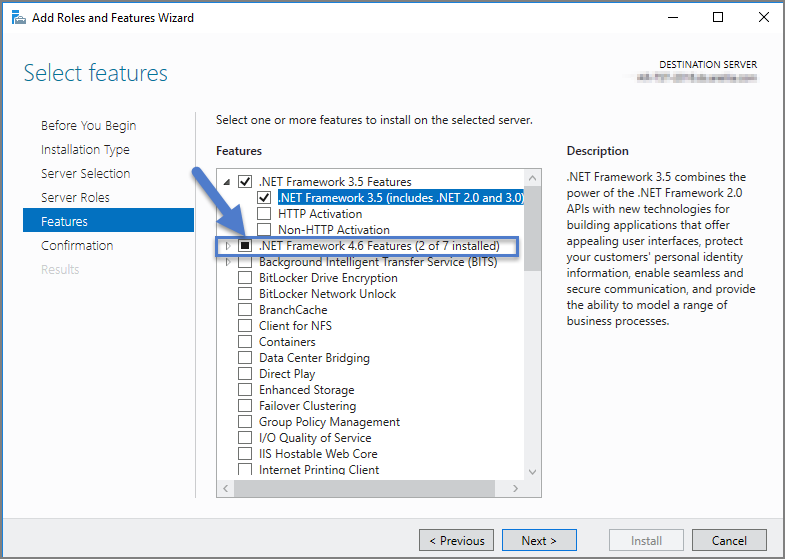Screen dimensions: 785x559
Task: Check Background Intelligent Transfer Service (BITS)
Action: tap(245, 261)
